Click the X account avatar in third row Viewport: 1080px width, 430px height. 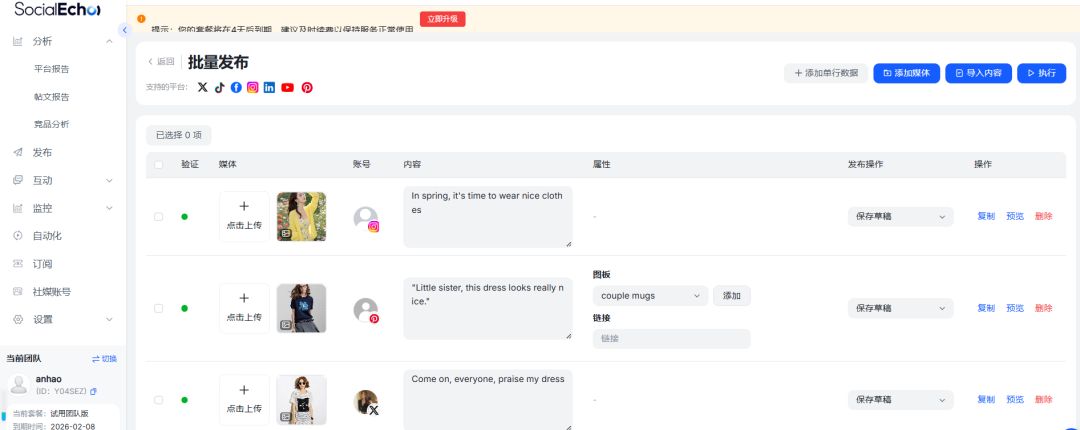tap(366, 402)
